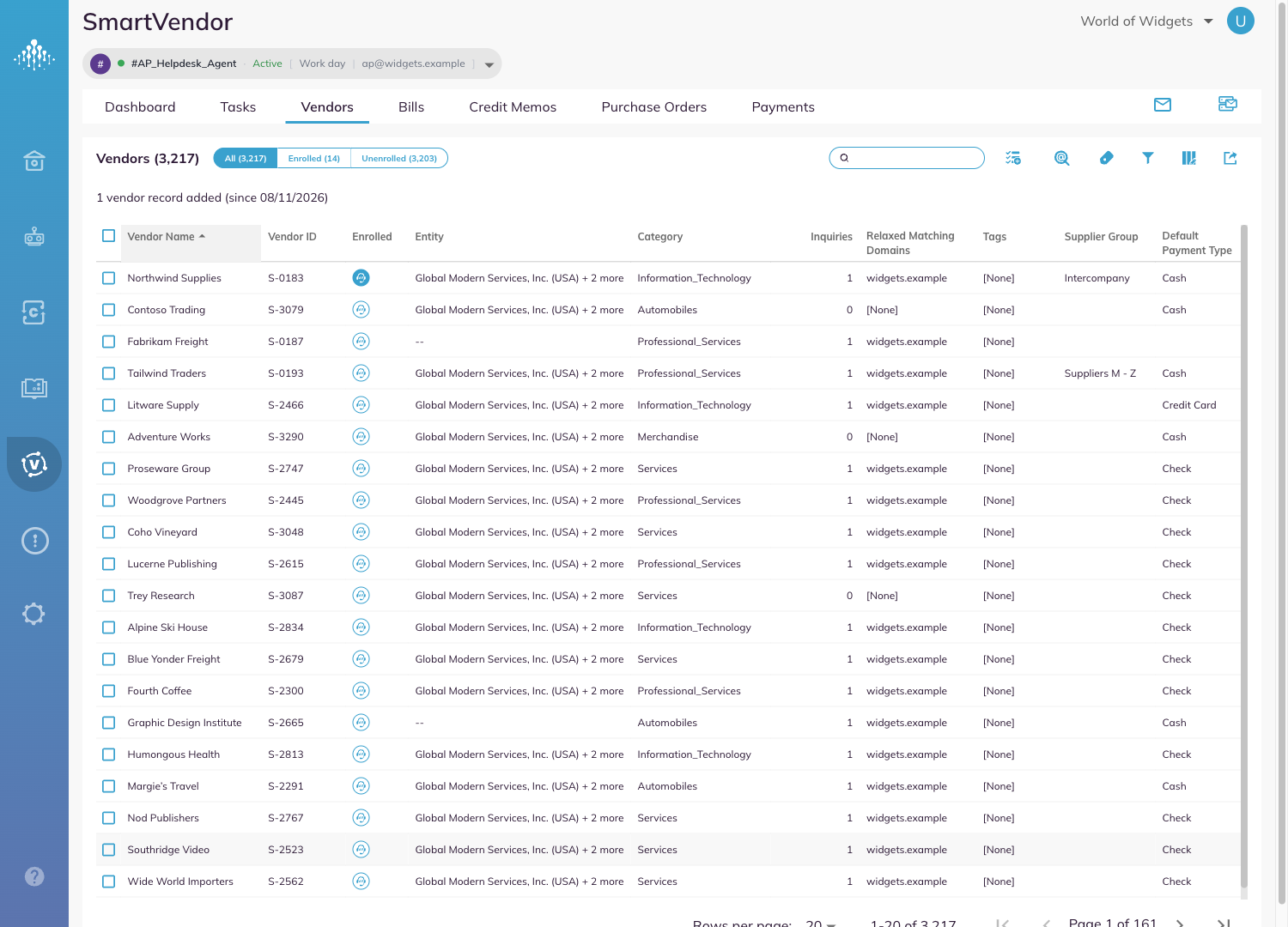Image resolution: width=1288 pixels, height=927 pixels.
Task: Click the Suppliers M - Z cell
Action: [x=1100, y=373]
